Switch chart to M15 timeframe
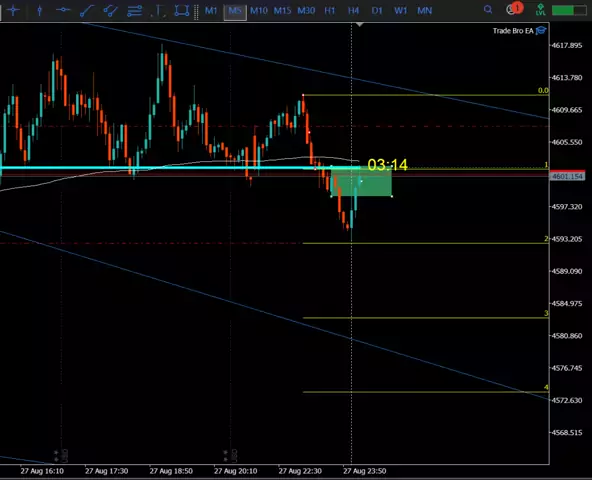Screen dimensions: 592x480 pyautogui.click(x=282, y=11)
